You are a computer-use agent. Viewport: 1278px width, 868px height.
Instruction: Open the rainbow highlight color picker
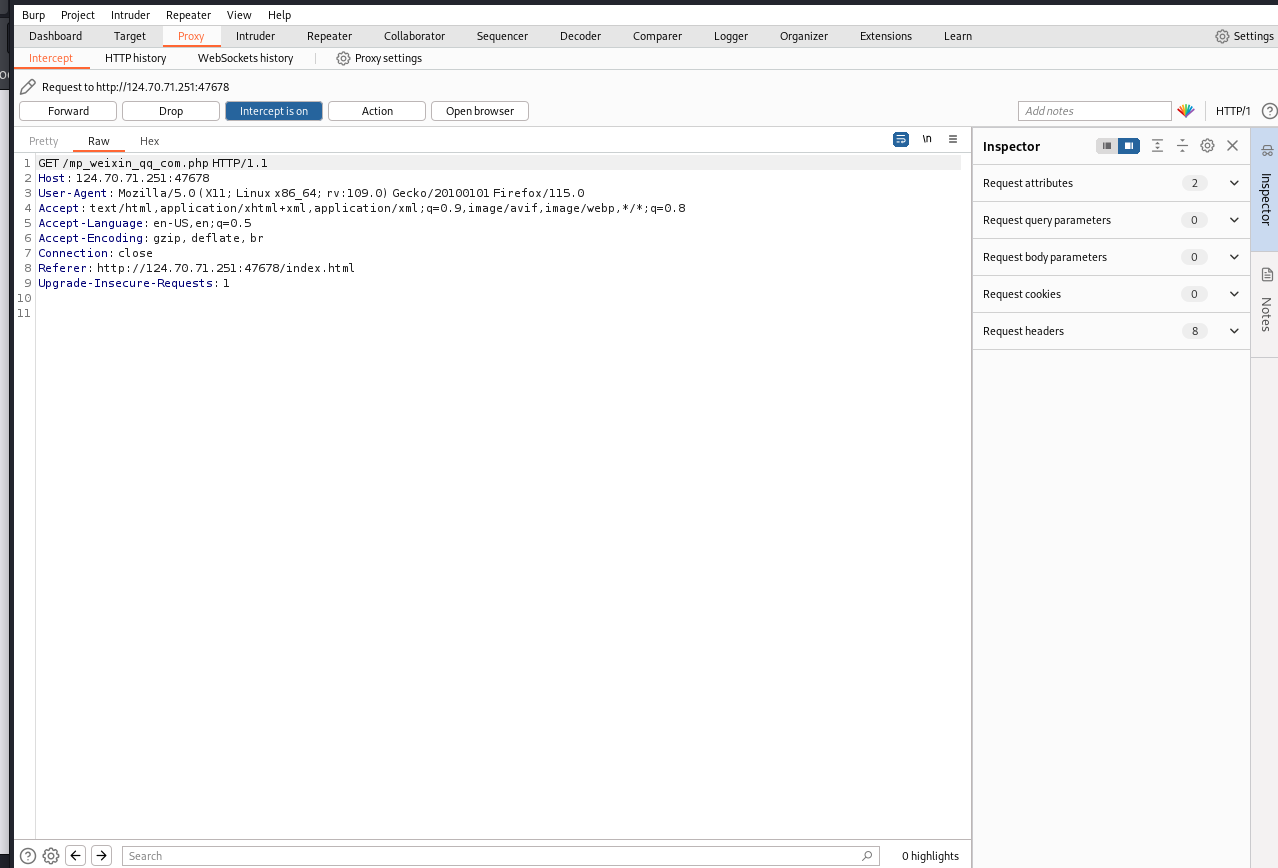tap(1186, 111)
